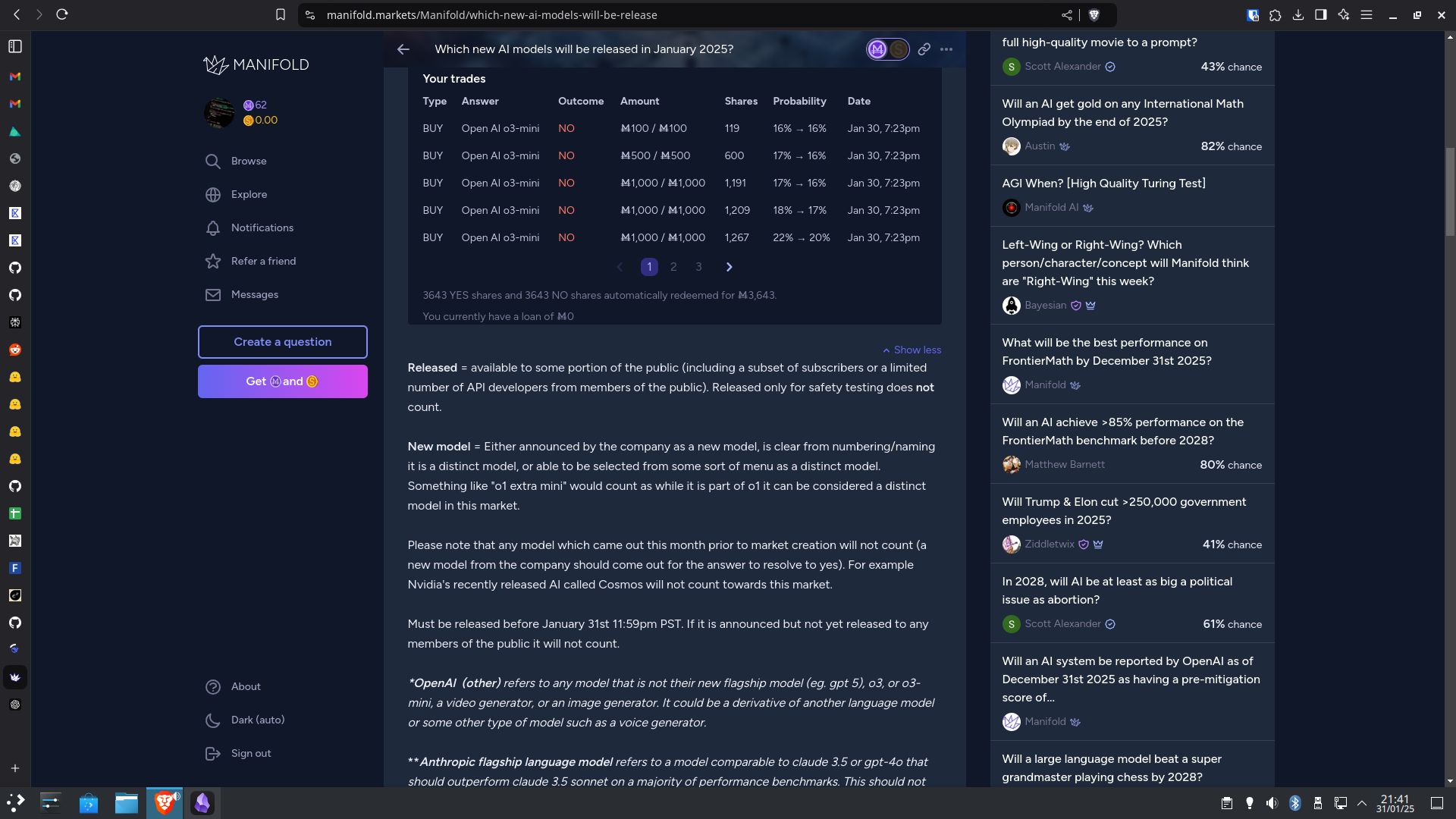The width and height of the screenshot is (1456, 819).
Task: Toggle mana/sweepcash currency switch
Action: click(887, 49)
